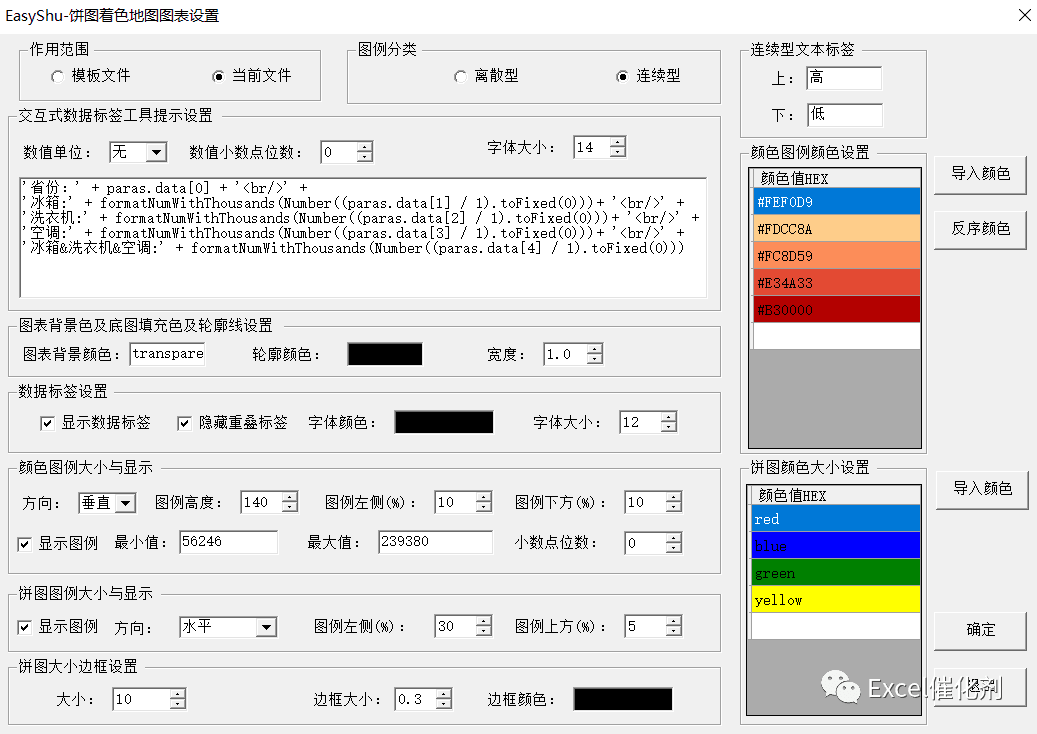Screen dimensions: 1037x734
Task: Select #B30000 color row
Action: 837,309
